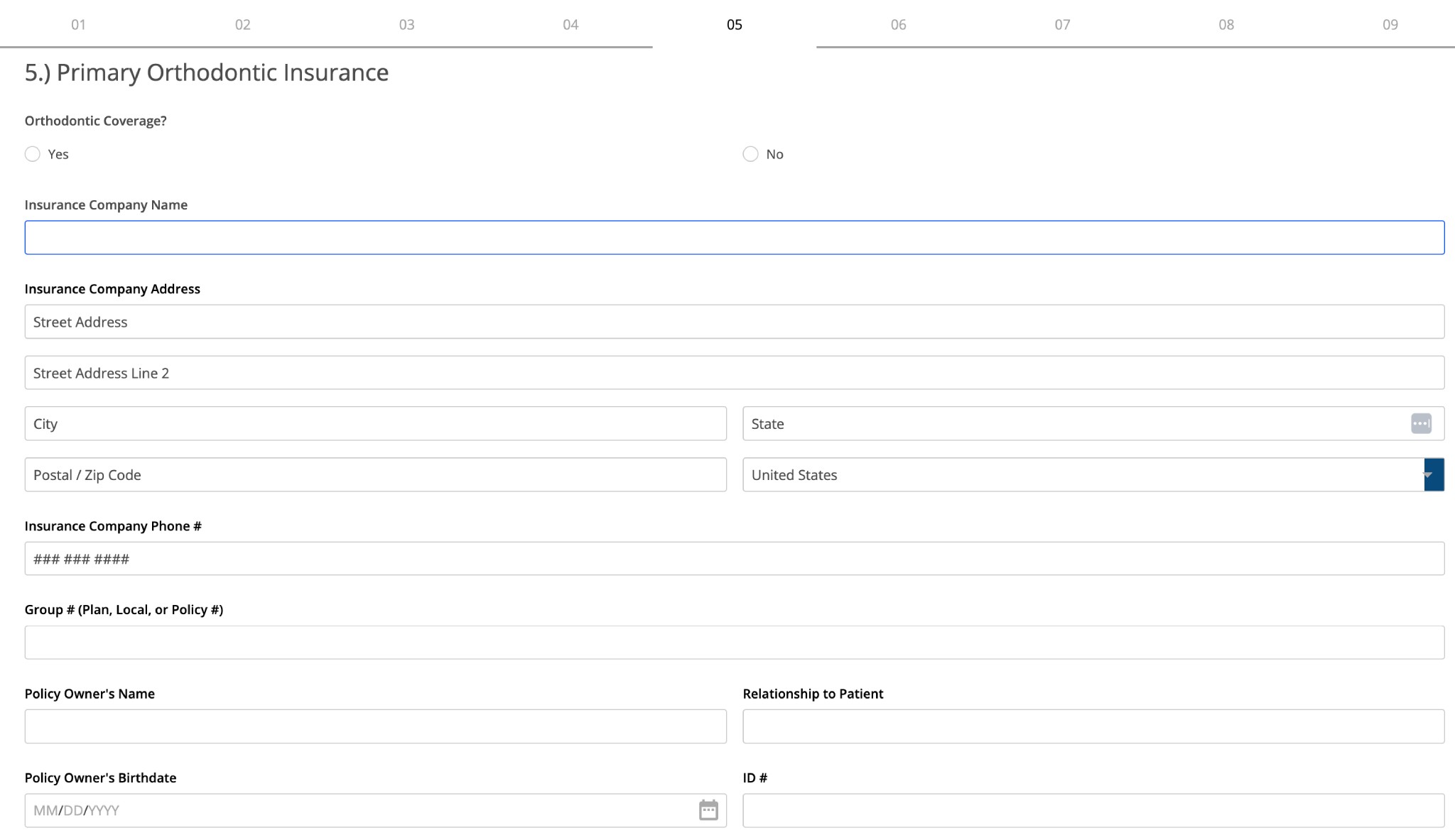Select Yes for Orthodontic Coverage
The image size is (1455, 840).
[33, 154]
